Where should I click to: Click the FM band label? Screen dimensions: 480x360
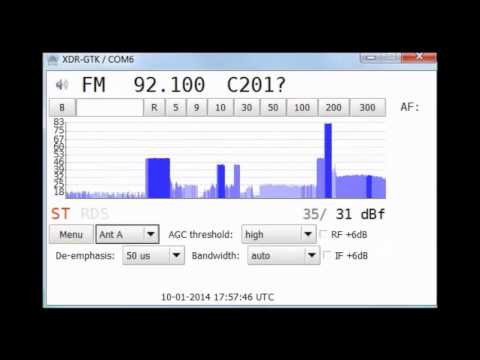94,85
